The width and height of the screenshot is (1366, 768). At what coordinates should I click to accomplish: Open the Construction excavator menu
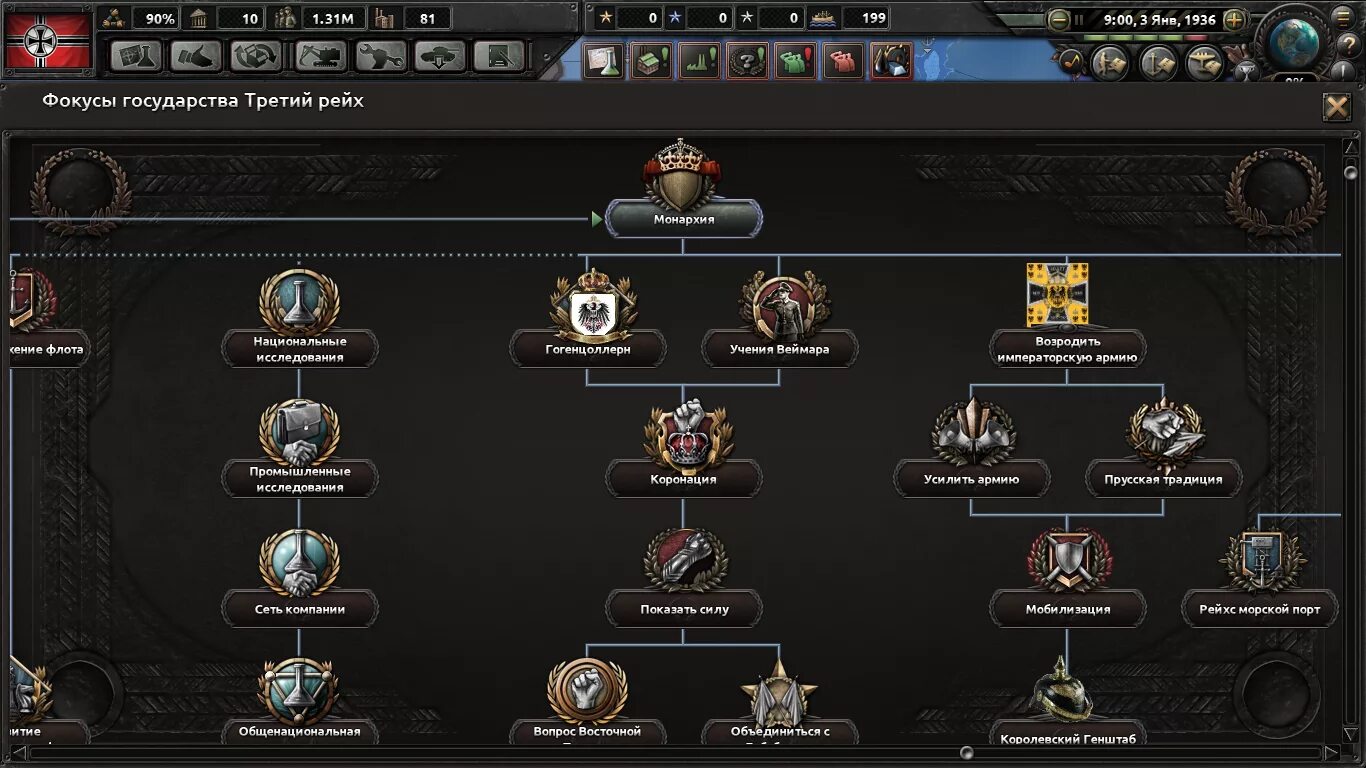click(x=320, y=56)
